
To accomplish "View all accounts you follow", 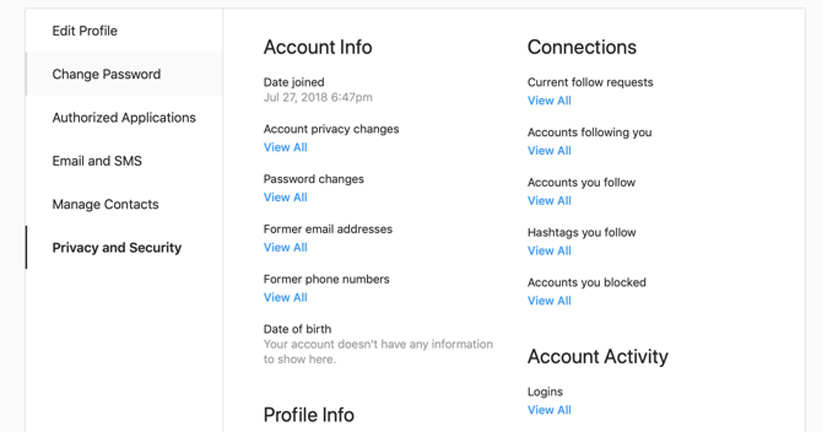I will point(549,200).
